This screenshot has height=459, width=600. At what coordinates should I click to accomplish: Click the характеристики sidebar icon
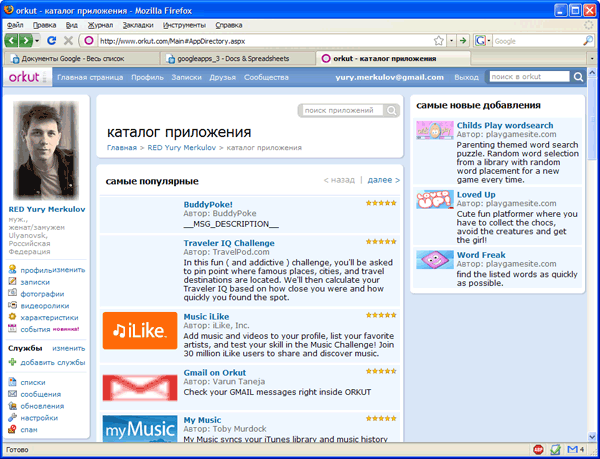click(x=13, y=317)
